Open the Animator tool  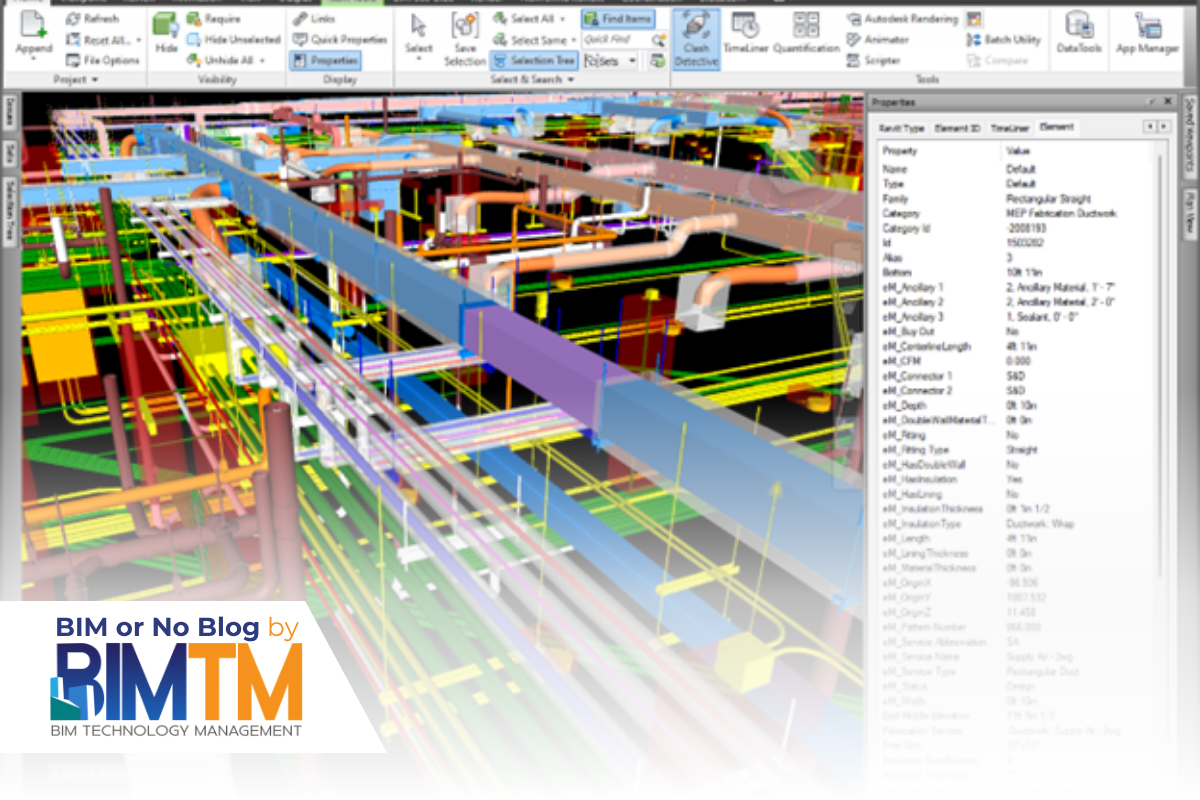coord(877,40)
